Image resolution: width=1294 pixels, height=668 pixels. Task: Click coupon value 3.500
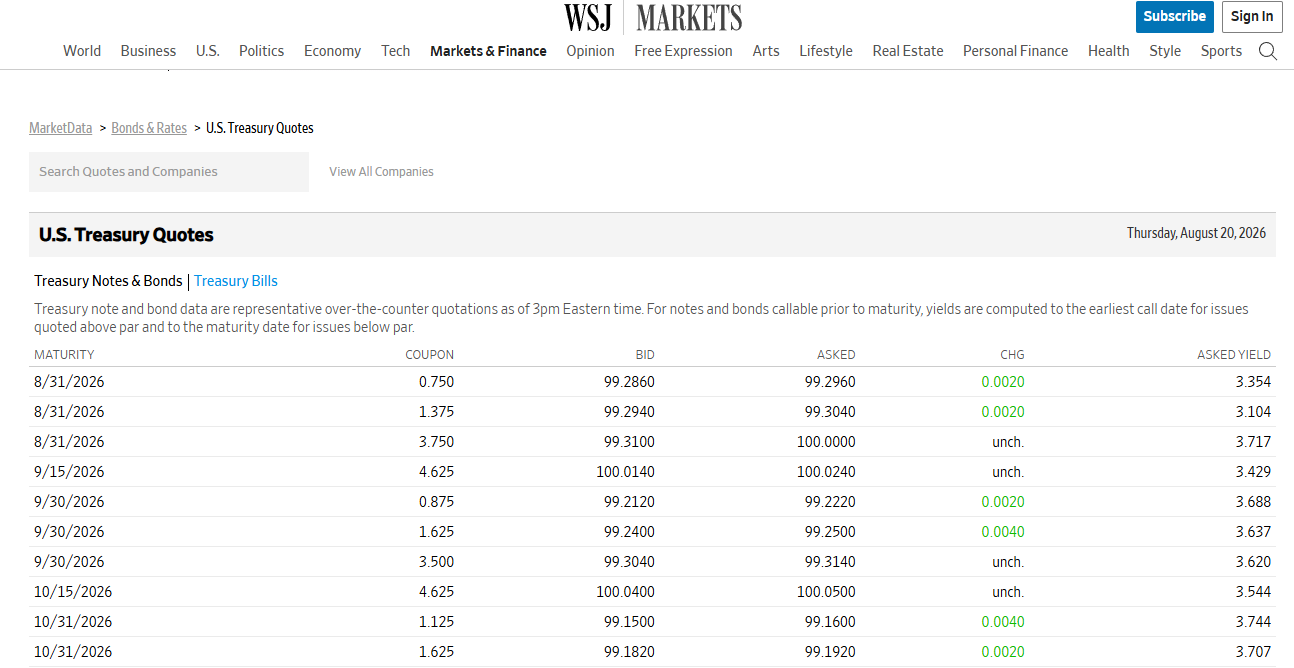click(436, 562)
